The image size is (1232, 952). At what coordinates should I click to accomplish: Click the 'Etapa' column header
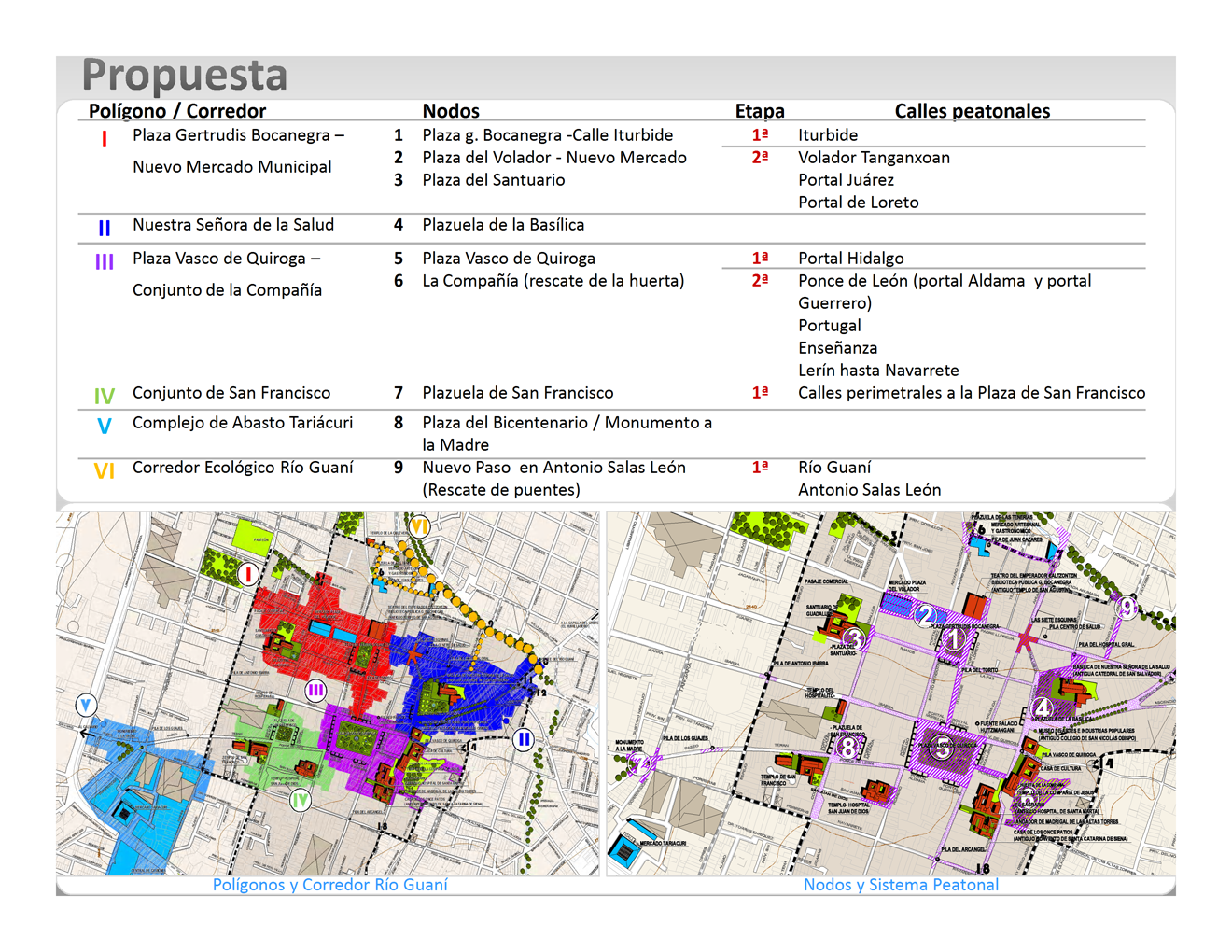[760, 110]
